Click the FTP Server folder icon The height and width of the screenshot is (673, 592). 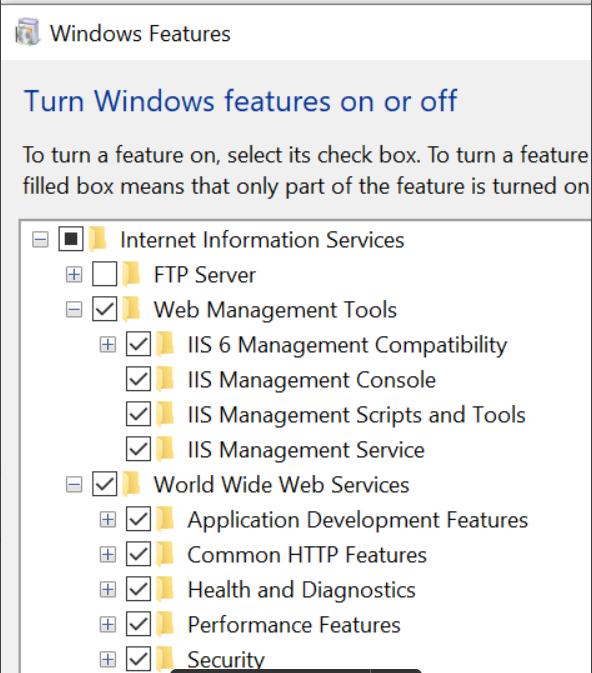pos(132,275)
